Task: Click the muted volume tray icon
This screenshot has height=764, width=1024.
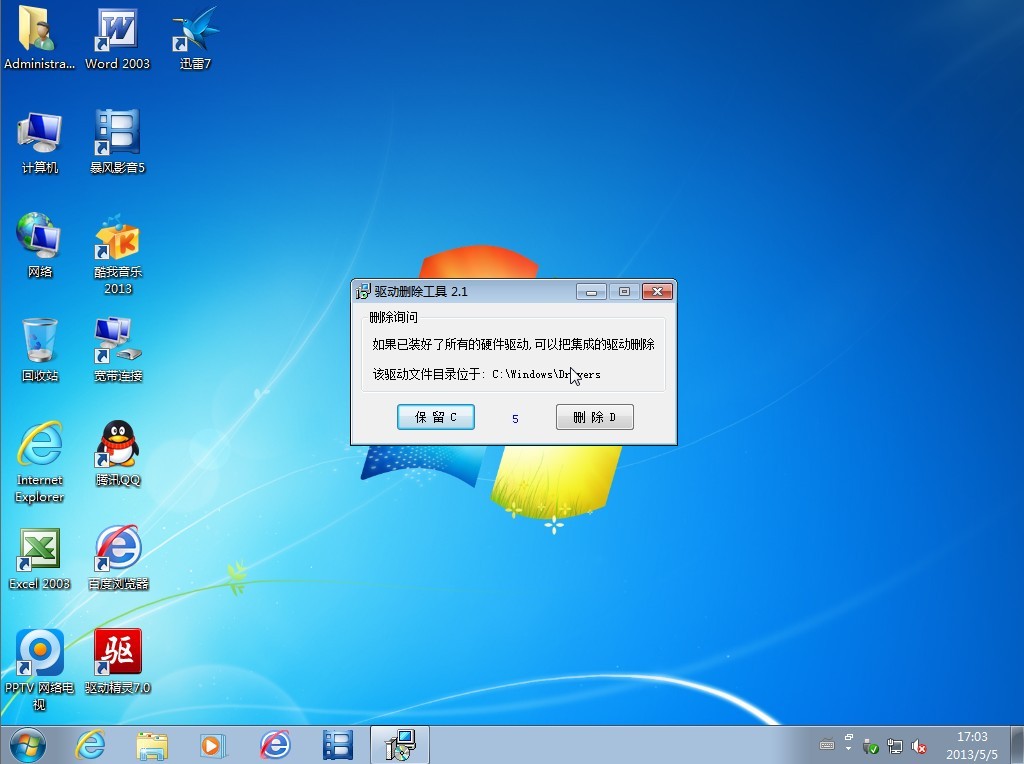Action: pyautogui.click(x=919, y=747)
